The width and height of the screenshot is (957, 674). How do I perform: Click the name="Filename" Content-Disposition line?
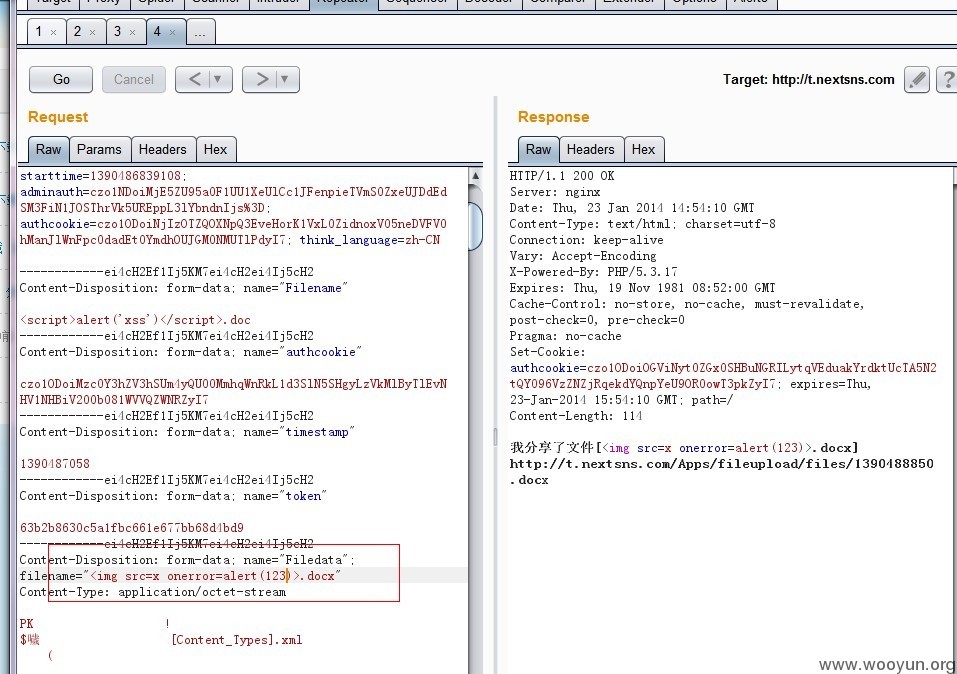pyautogui.click(x=183, y=288)
